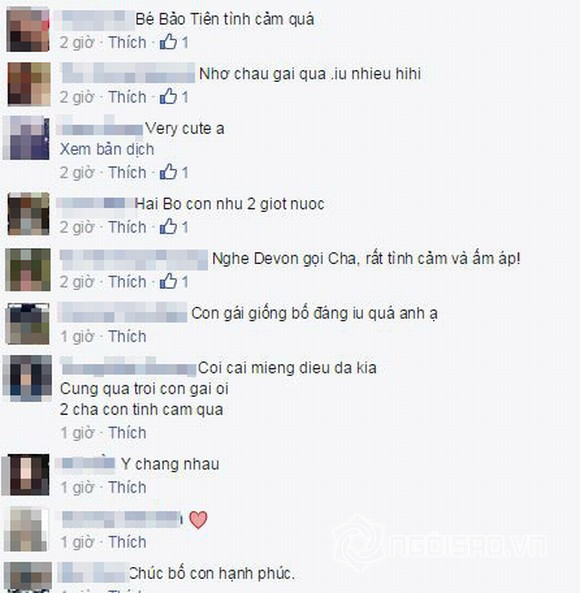The image size is (580, 593).
Task: Open avatar of Bé Bảo Tiên commenter
Action: pyautogui.click(x=28, y=29)
